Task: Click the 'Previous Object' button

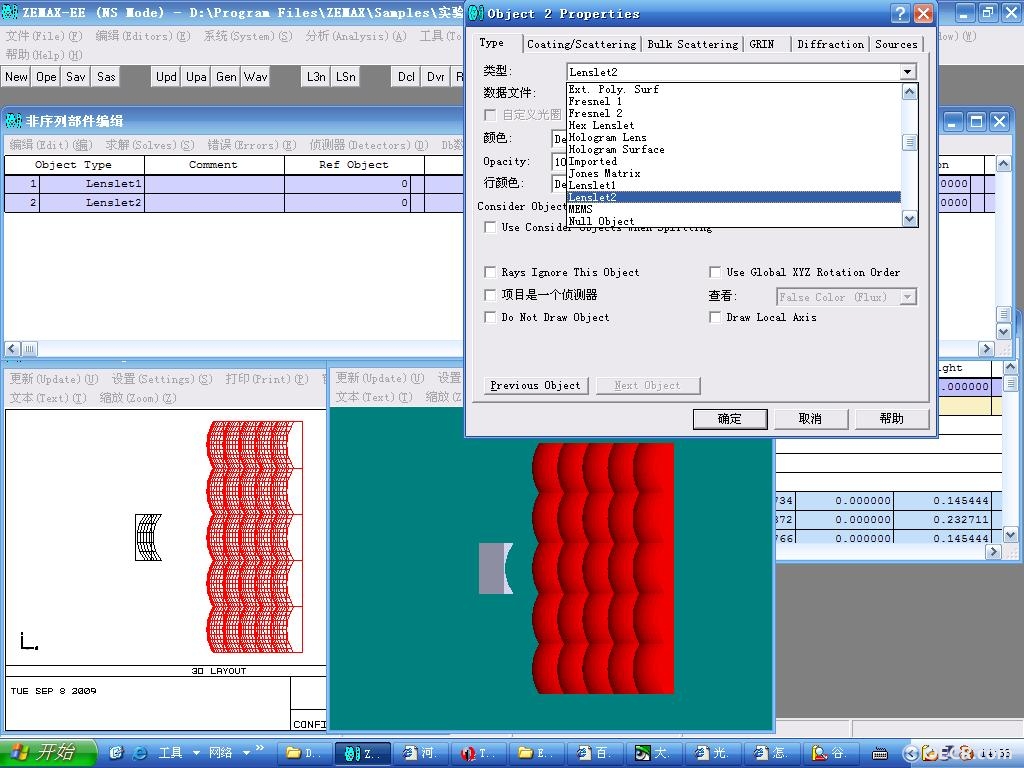Action: 536,385
